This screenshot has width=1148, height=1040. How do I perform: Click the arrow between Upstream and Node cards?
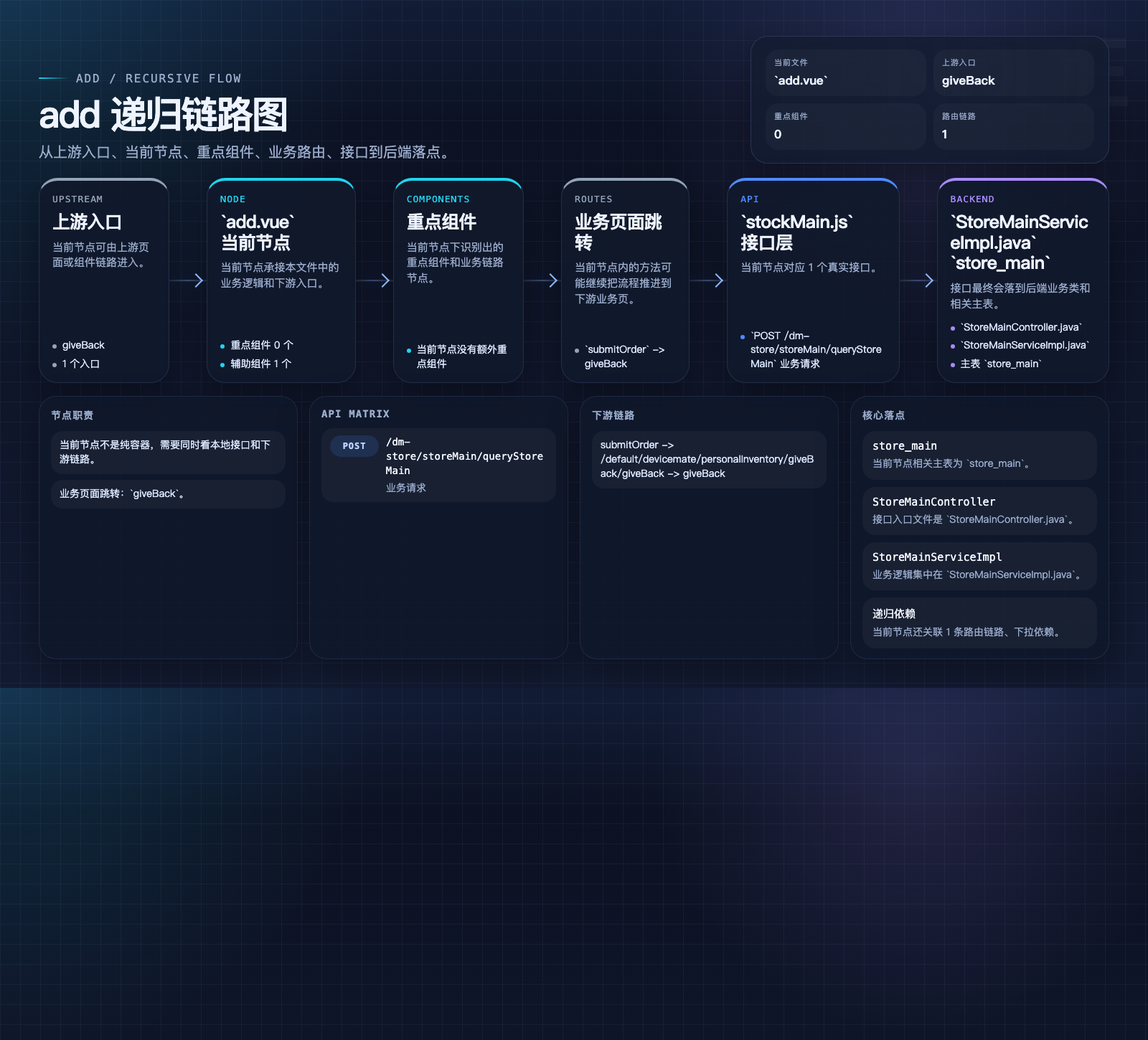click(x=187, y=280)
